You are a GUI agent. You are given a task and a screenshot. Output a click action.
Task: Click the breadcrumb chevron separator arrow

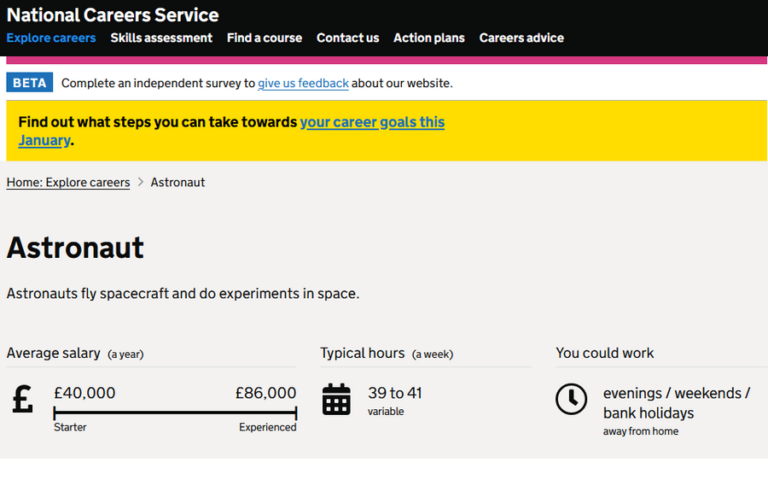click(x=140, y=183)
